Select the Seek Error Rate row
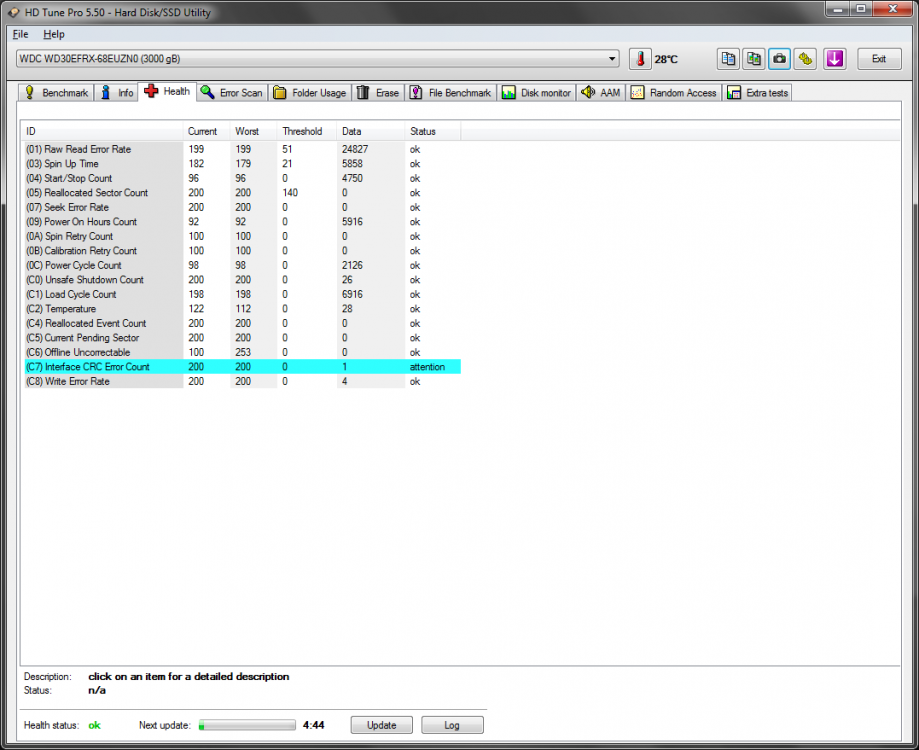The image size is (919, 750). (x=242, y=207)
